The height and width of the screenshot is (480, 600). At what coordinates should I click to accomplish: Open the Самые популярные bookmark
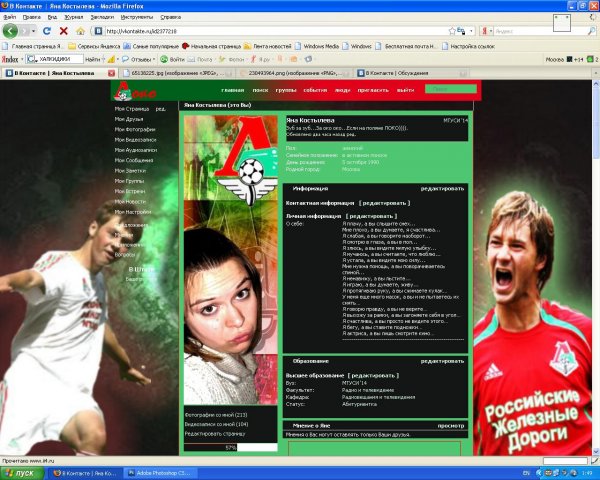point(152,46)
